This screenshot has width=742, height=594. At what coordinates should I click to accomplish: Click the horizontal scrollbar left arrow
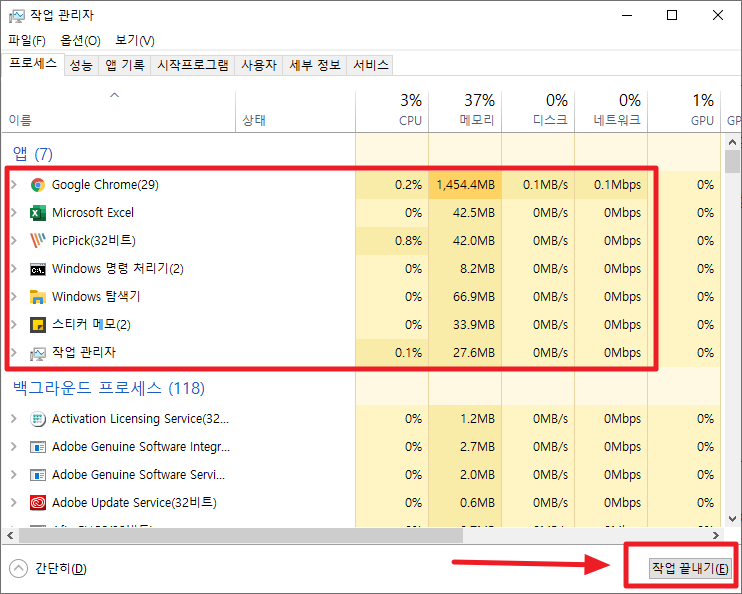[10, 535]
